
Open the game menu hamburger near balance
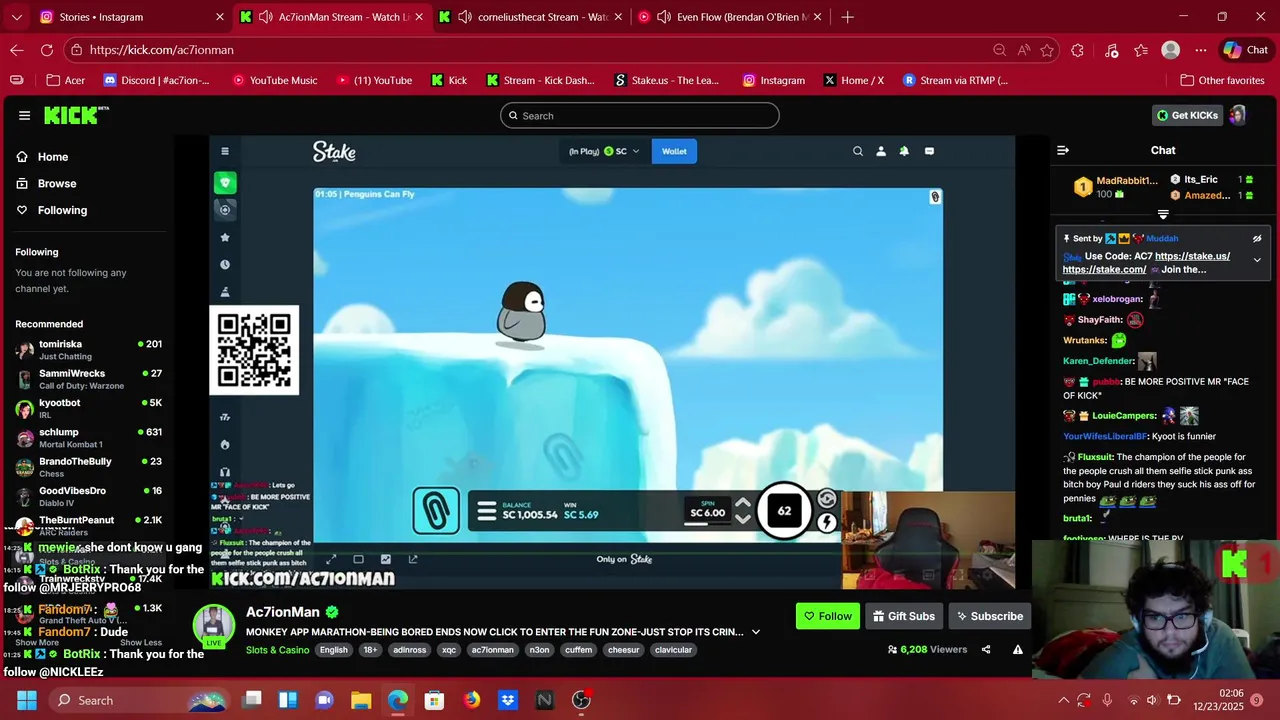(487, 512)
